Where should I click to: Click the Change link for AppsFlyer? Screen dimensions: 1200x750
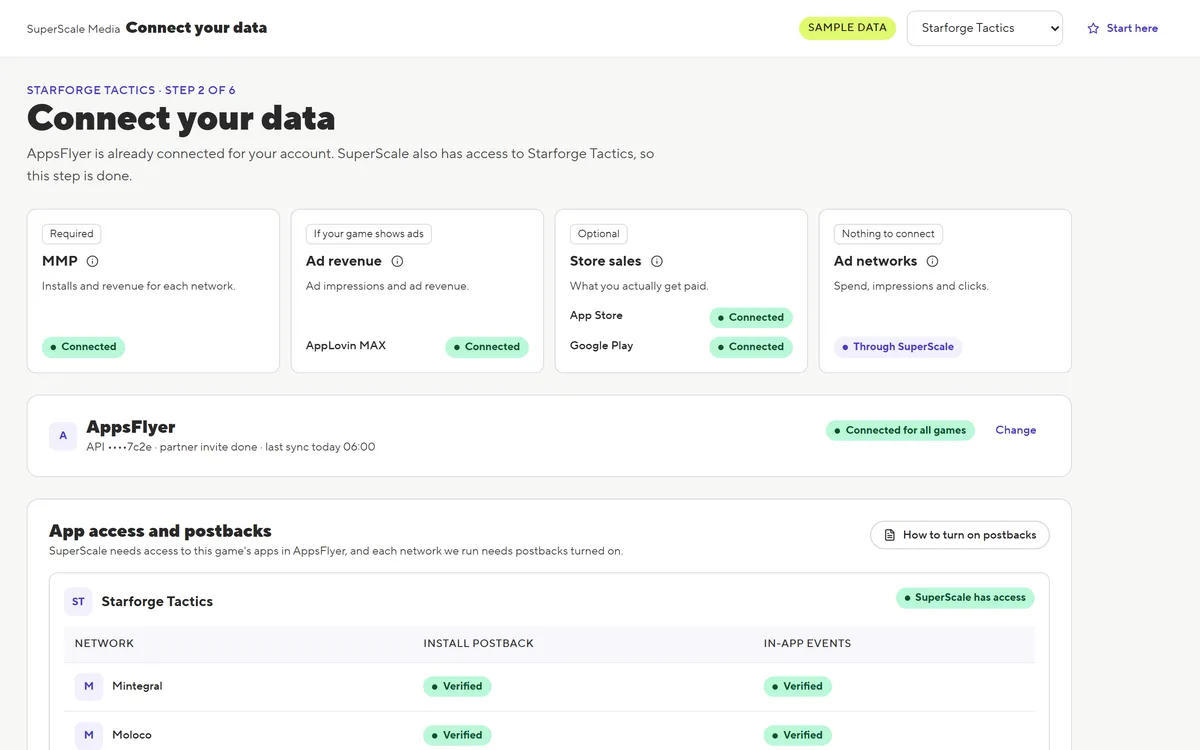coord(1015,430)
